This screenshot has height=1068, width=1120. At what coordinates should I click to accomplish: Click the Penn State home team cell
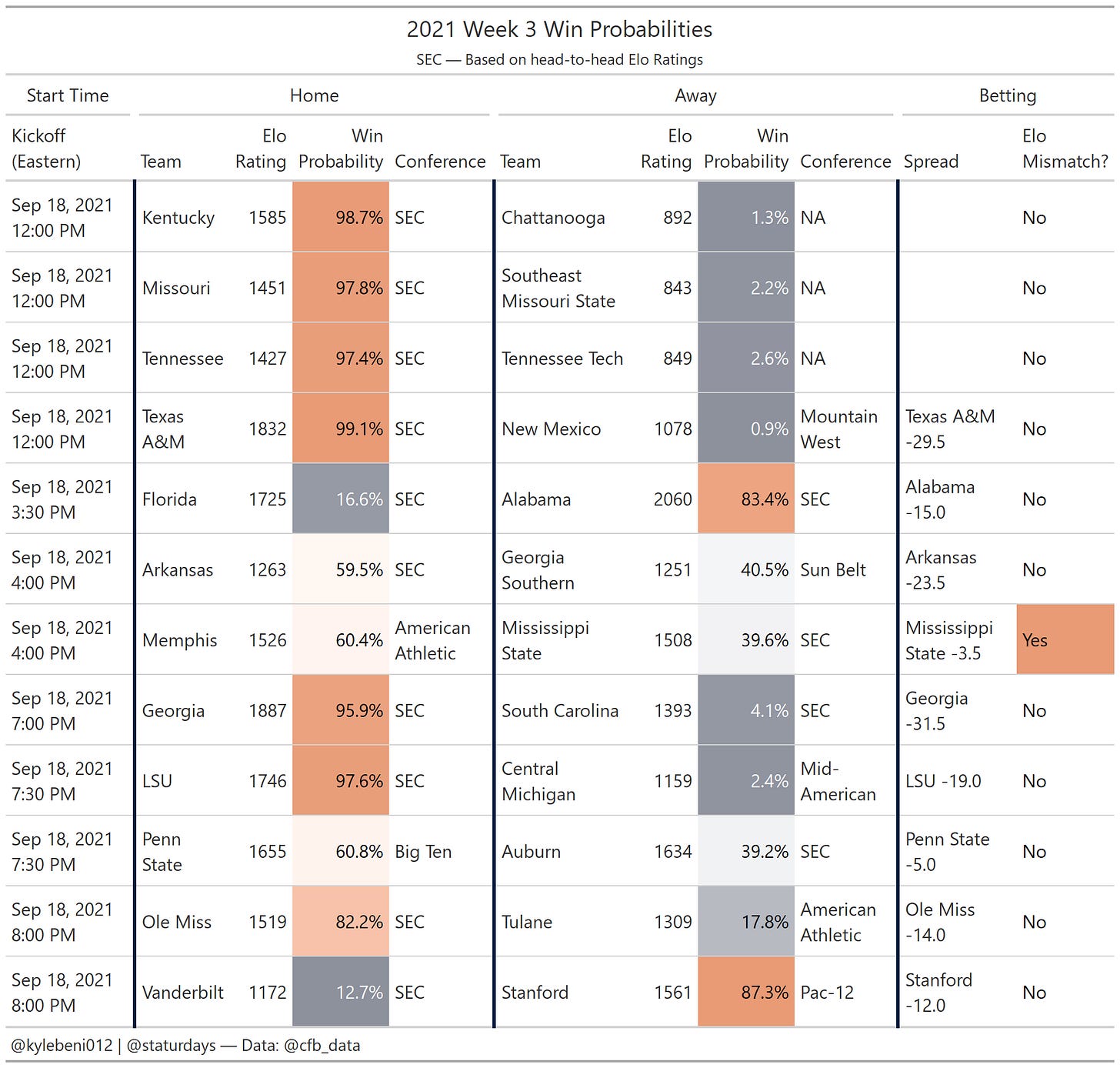162,852
